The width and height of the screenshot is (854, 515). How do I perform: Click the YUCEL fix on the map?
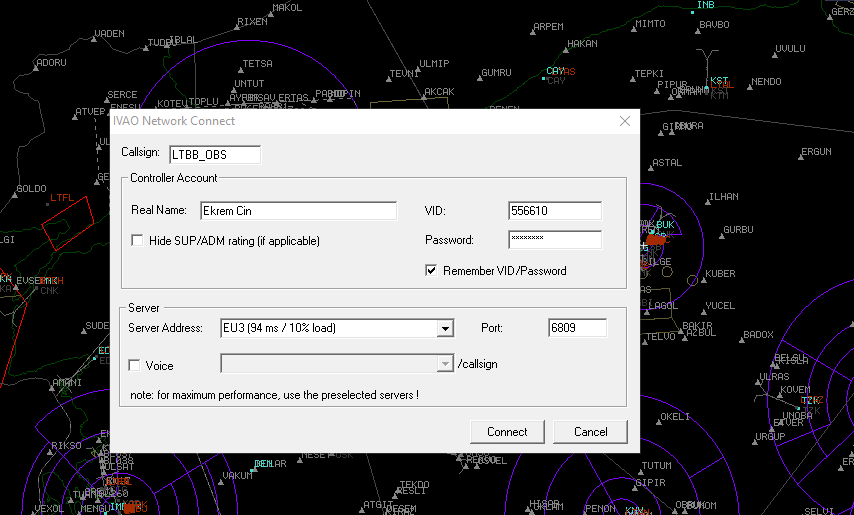[x=720, y=306]
